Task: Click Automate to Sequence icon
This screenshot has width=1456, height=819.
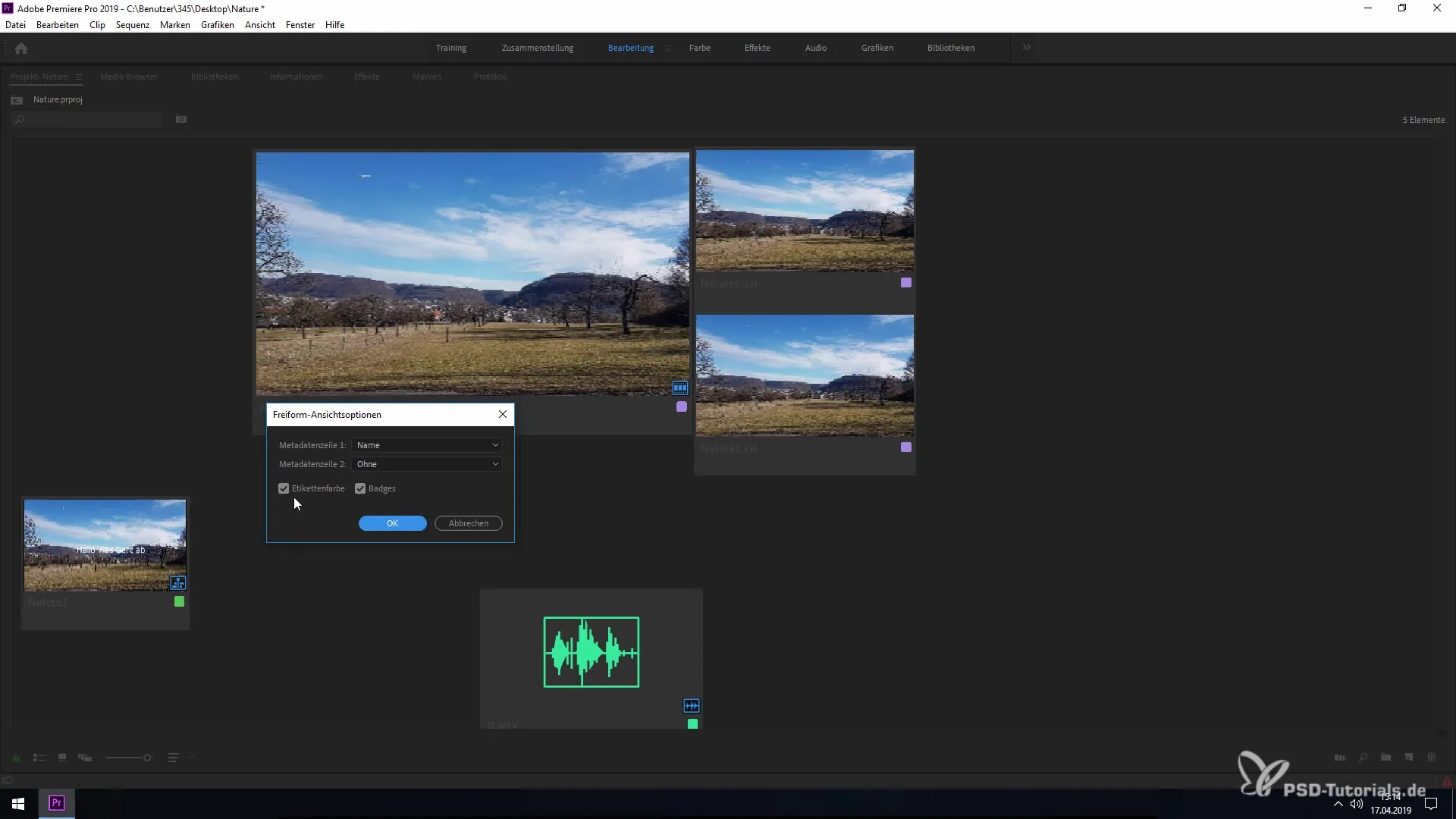Action: (1340, 758)
